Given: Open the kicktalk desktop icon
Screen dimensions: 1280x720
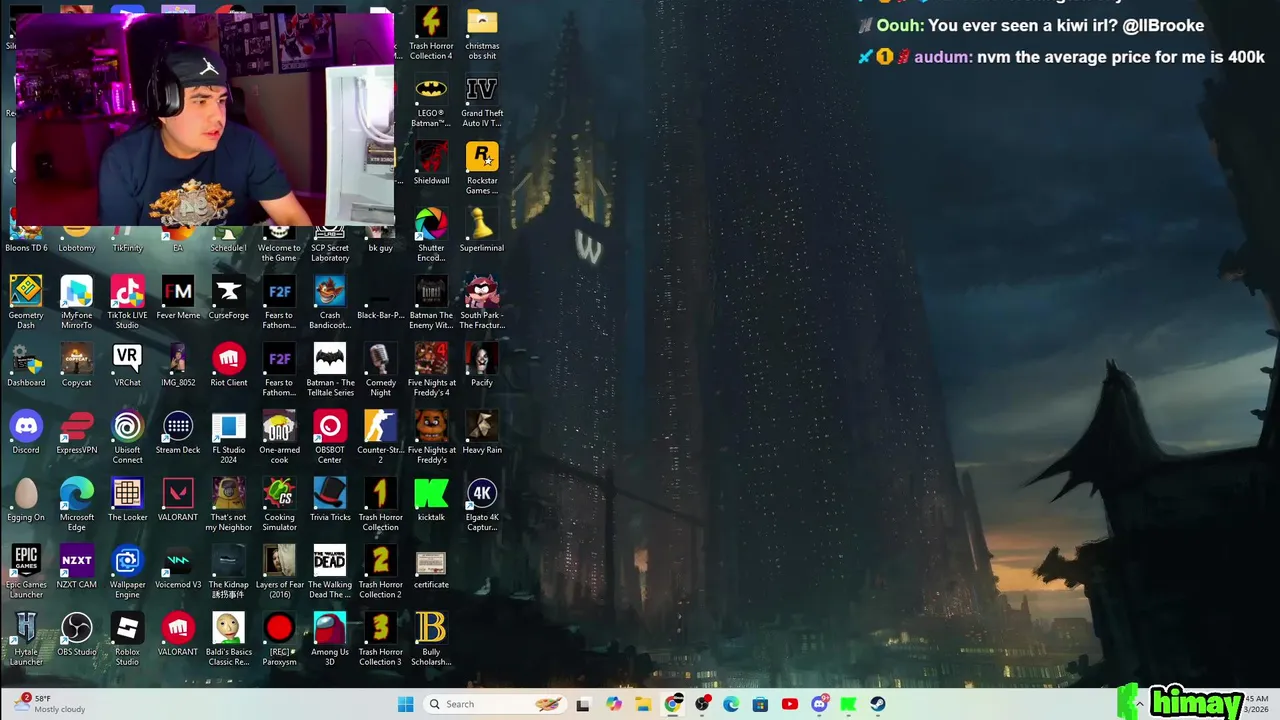Looking at the screenshot, I should point(431,498).
